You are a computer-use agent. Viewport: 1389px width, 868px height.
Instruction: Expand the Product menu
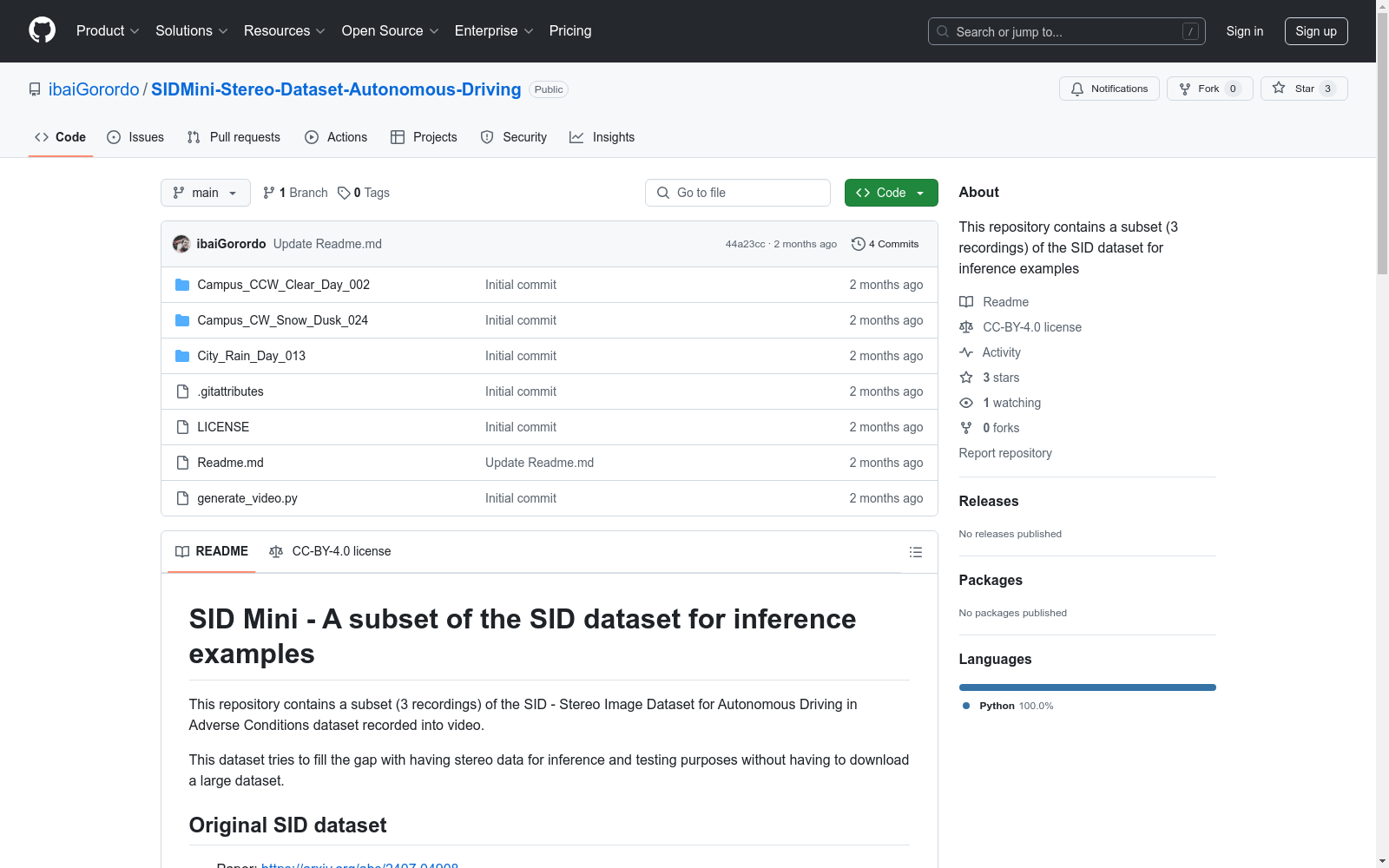point(108,31)
